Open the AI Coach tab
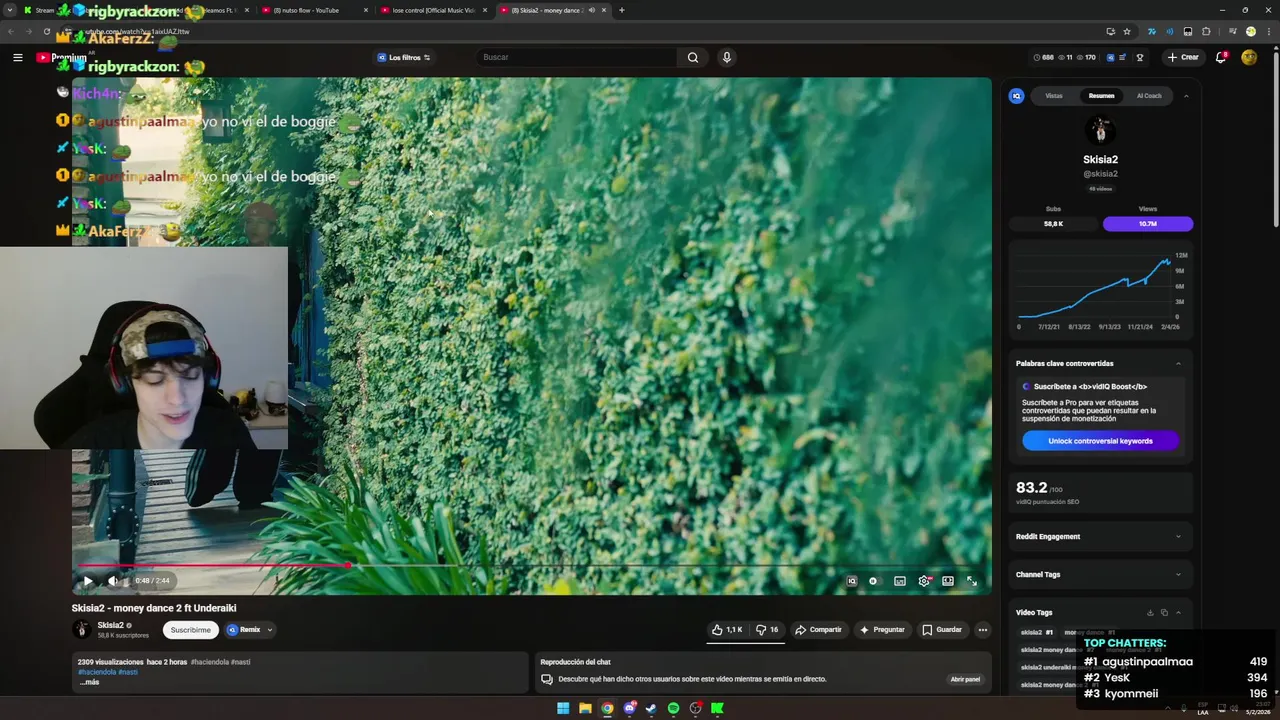This screenshot has height=720, width=1280. click(1149, 96)
